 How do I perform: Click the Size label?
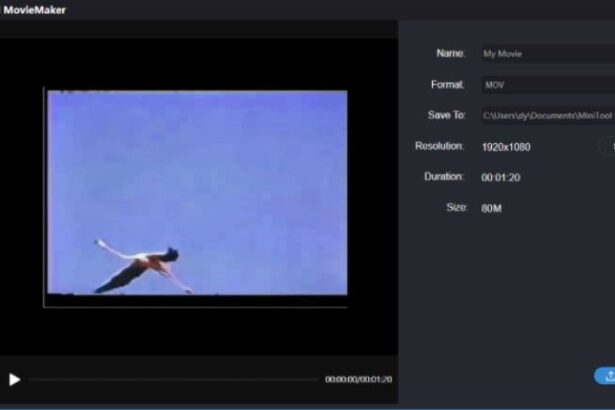point(455,208)
